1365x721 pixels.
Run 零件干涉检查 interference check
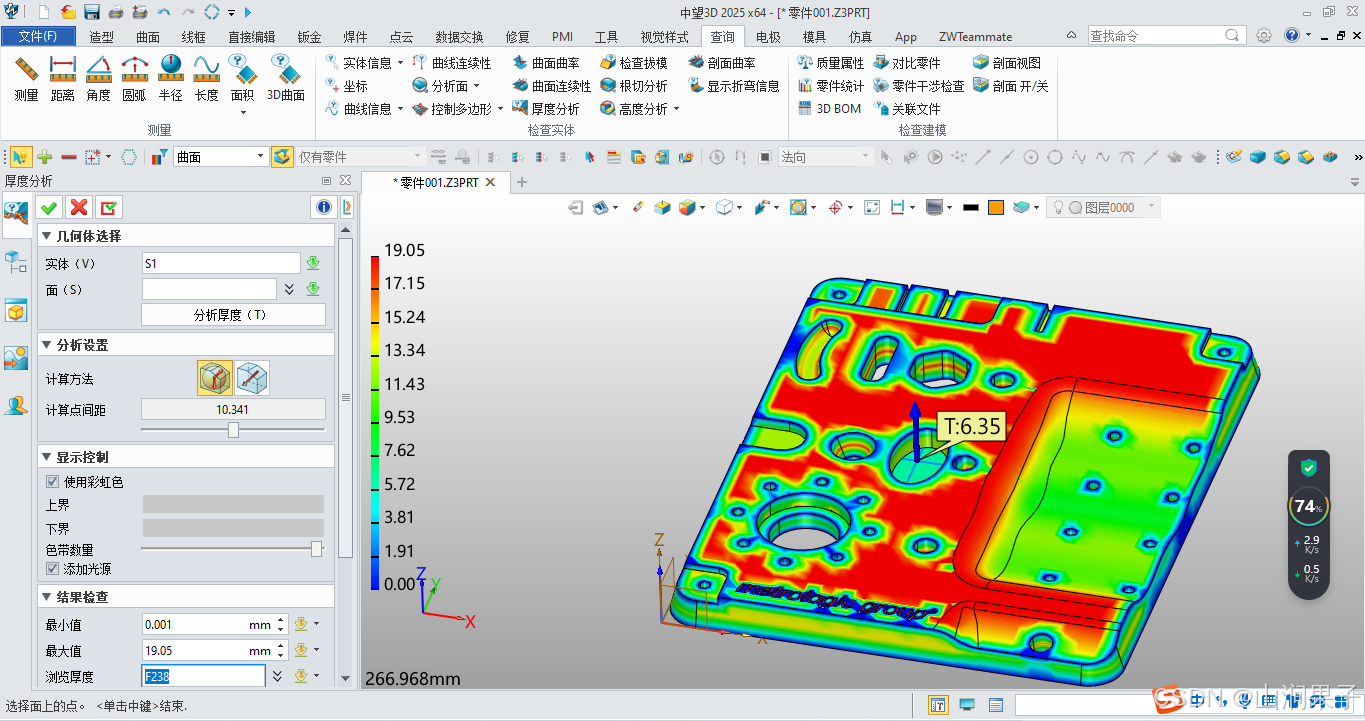tap(919, 86)
